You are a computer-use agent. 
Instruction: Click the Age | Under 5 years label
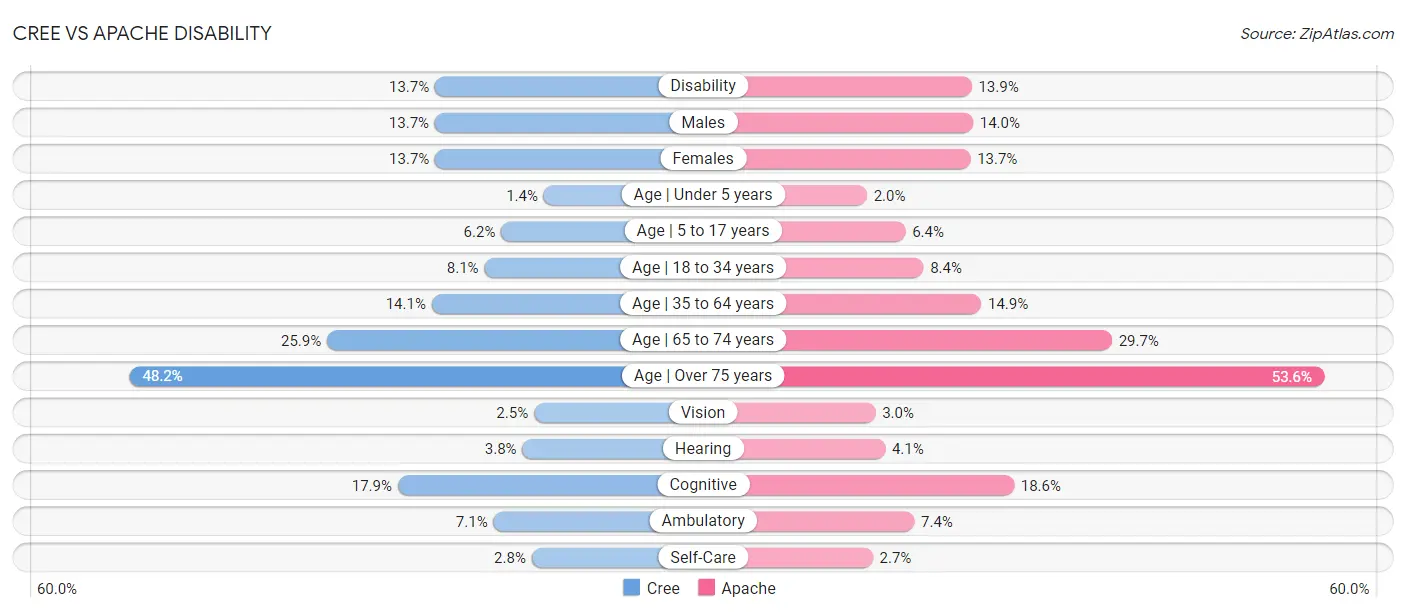point(703,195)
